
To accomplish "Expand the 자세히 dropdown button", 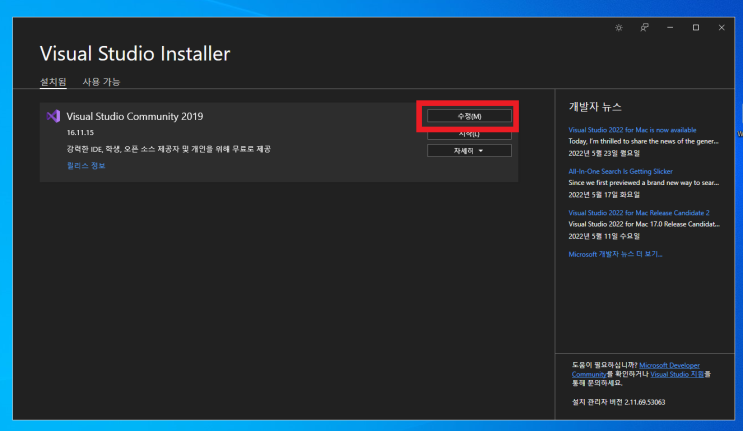I will [x=469, y=151].
